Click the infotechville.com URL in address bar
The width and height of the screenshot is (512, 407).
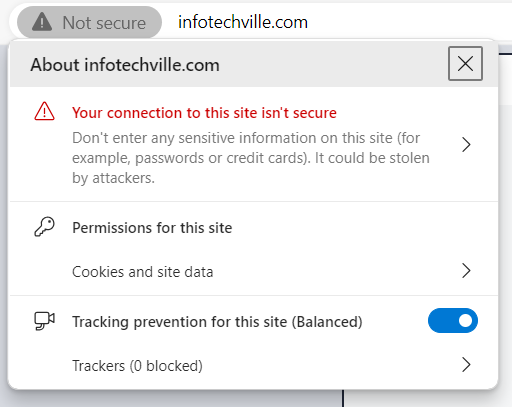pyautogui.click(x=243, y=22)
